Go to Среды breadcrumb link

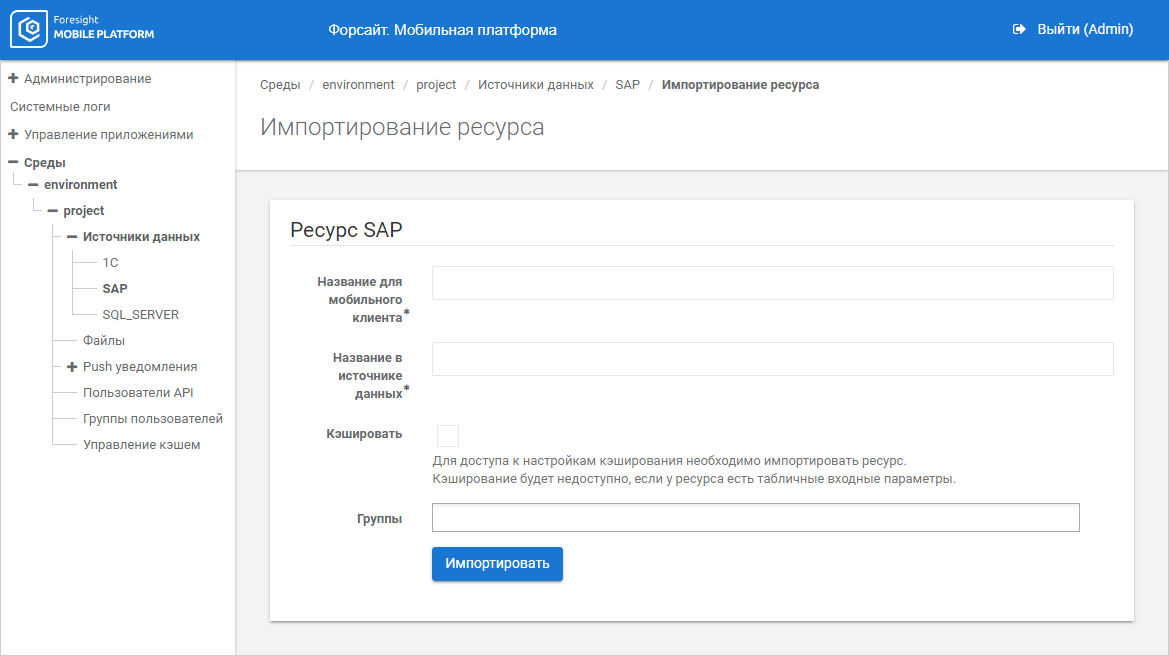click(280, 85)
